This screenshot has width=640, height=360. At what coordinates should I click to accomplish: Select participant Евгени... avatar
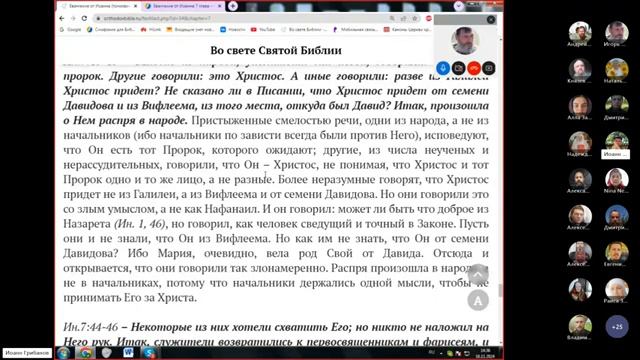[616, 252]
